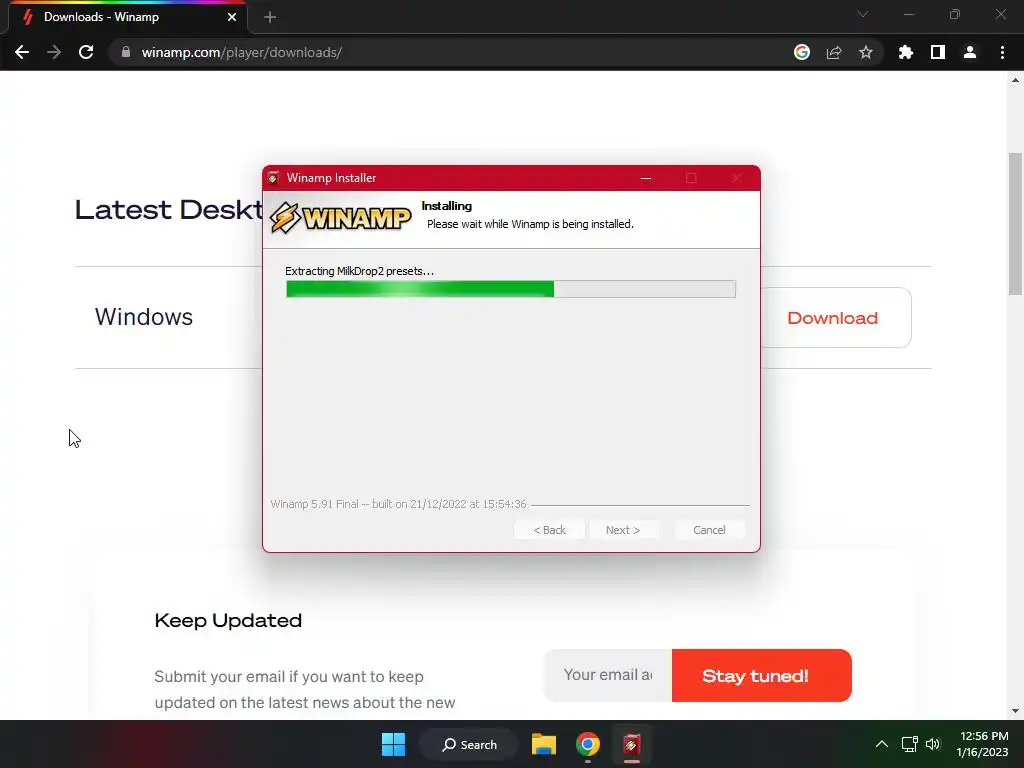Open the tab search chevron
This screenshot has width=1024, height=768.
[863, 14]
